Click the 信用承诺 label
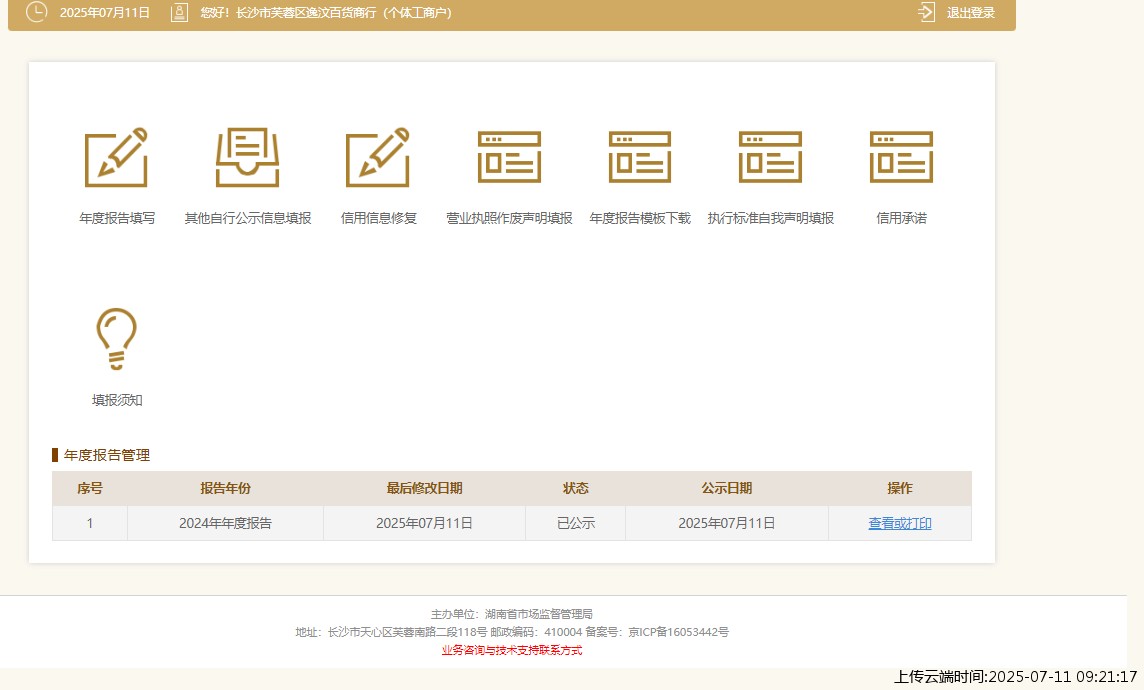This screenshot has width=1144, height=690. pyautogui.click(x=901, y=218)
